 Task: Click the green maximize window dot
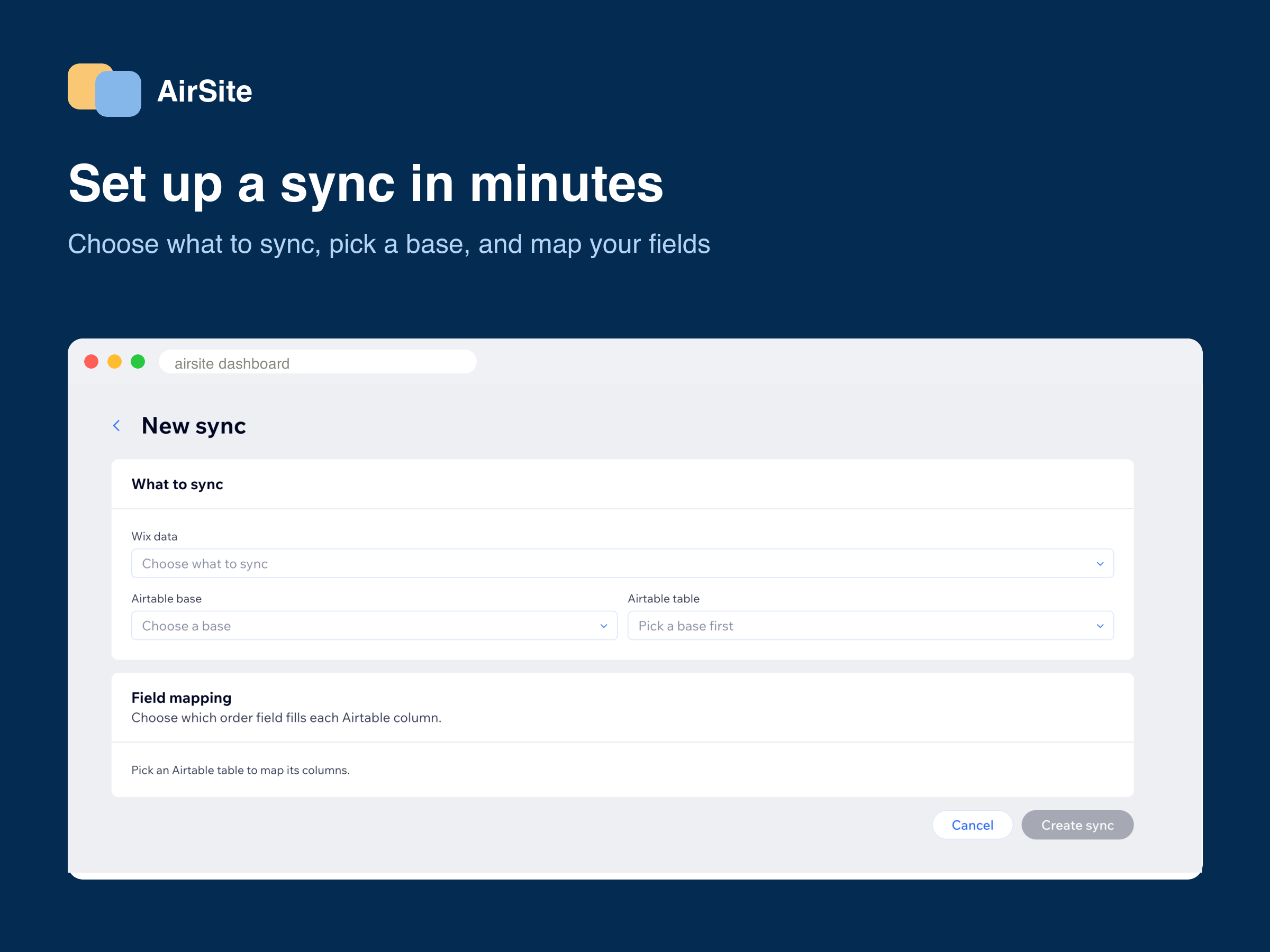point(138,362)
